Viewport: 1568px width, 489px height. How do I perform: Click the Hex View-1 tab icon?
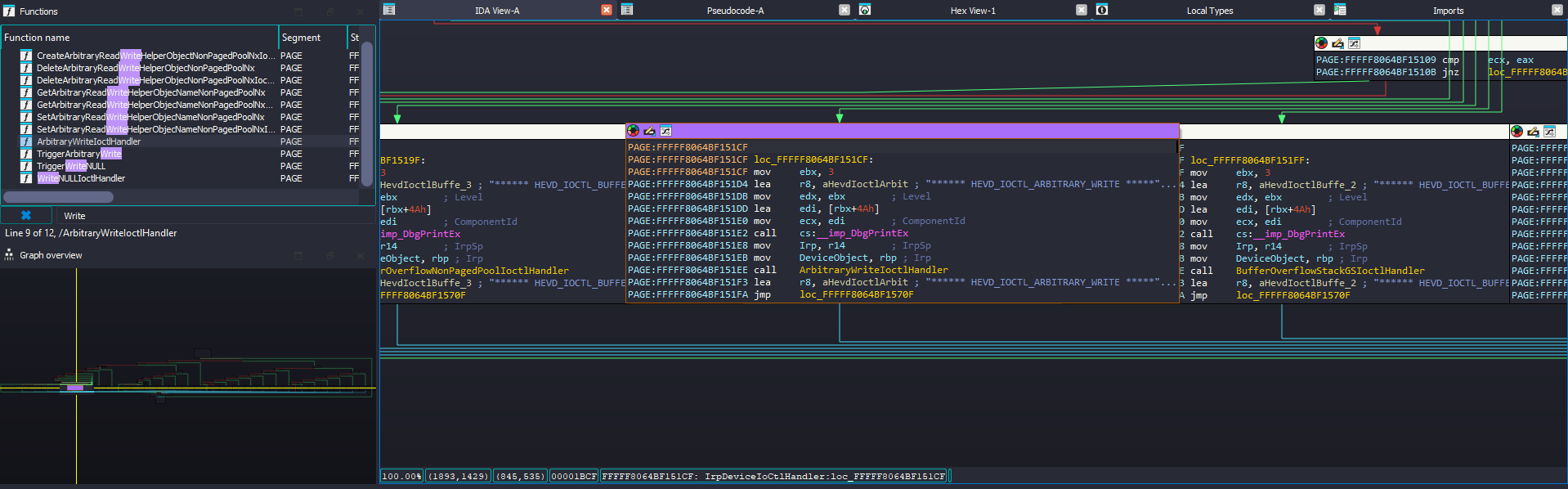(865, 10)
